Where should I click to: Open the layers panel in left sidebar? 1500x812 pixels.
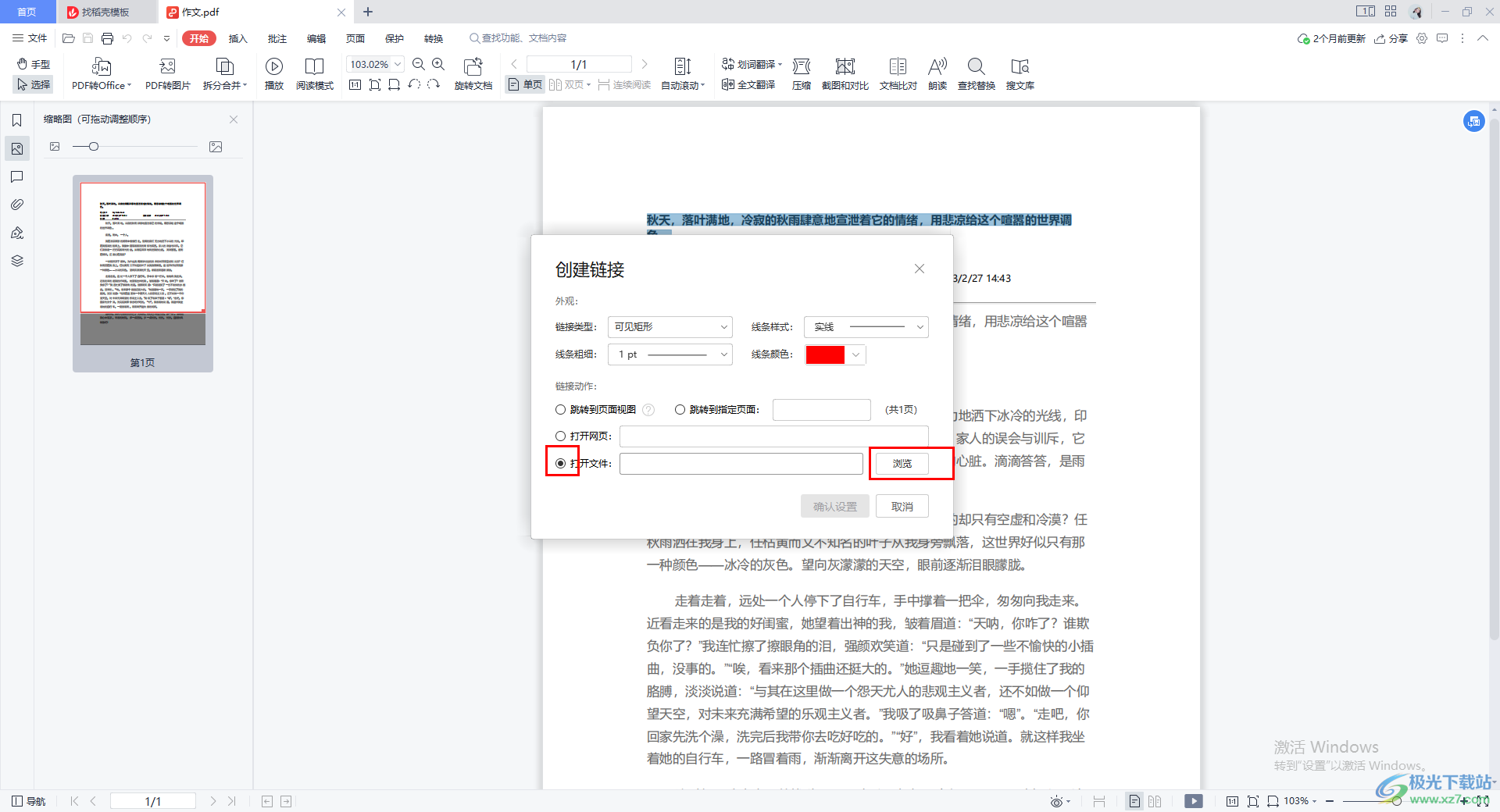pos(16,261)
